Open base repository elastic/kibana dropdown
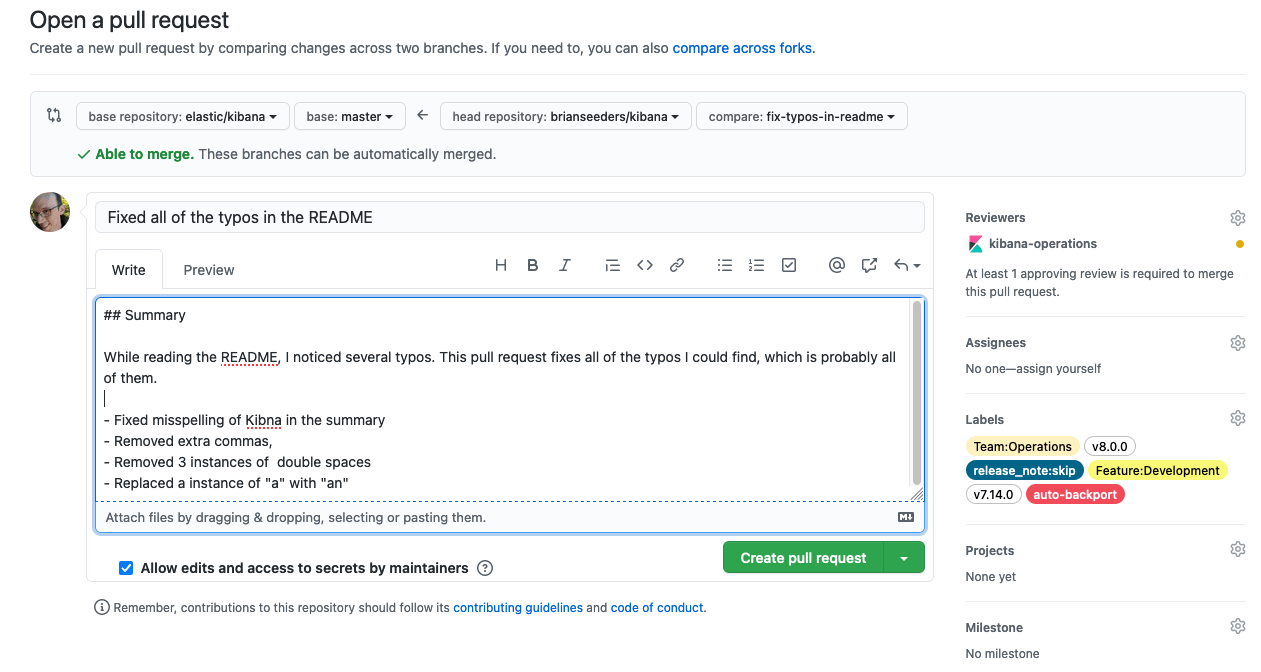The height and width of the screenshot is (672, 1261). [x=183, y=116]
